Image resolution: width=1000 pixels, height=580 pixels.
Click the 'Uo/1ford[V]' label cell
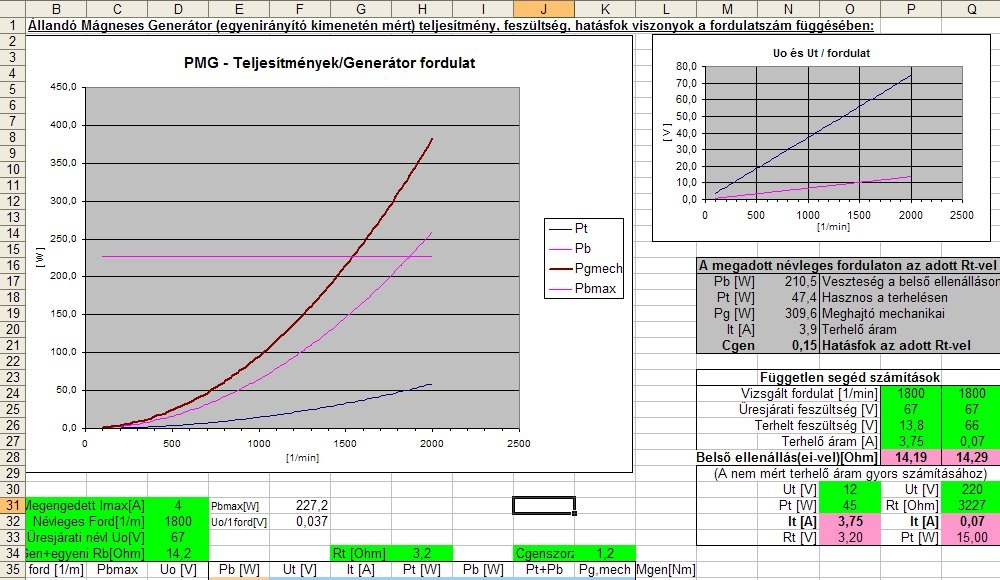tap(239, 521)
